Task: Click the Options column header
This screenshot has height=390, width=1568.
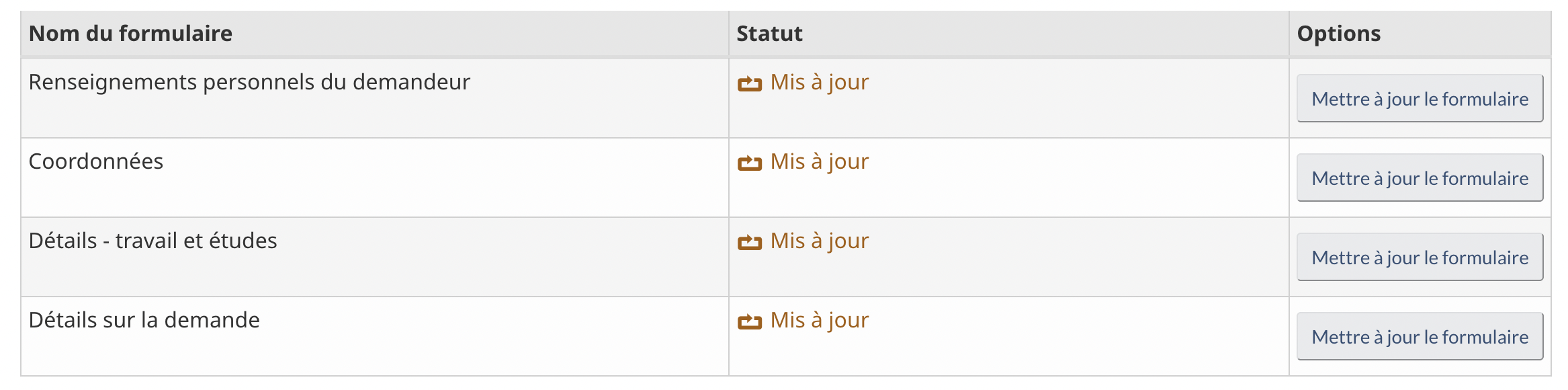Action: coord(1338,34)
